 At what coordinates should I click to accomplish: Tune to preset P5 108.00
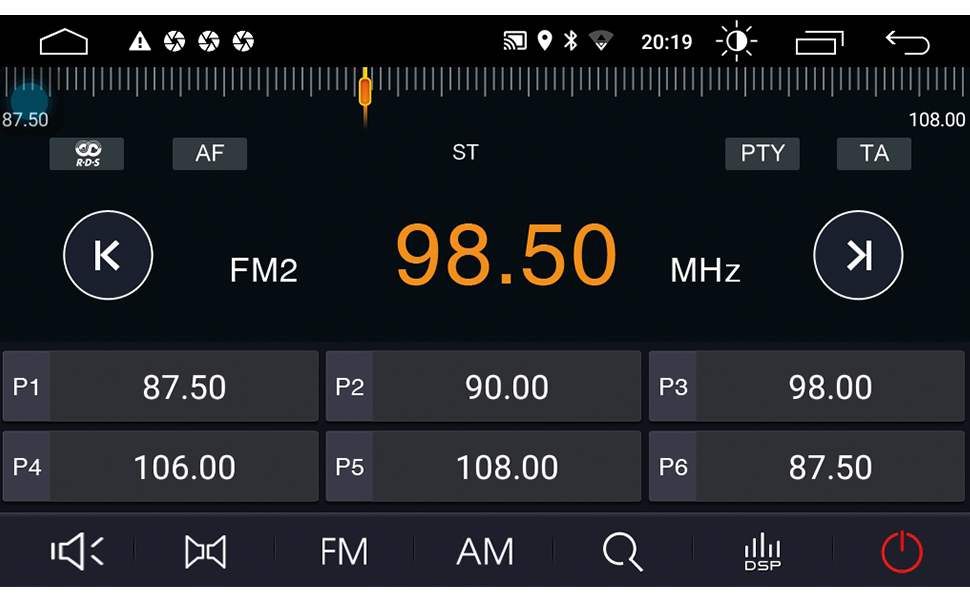483,466
